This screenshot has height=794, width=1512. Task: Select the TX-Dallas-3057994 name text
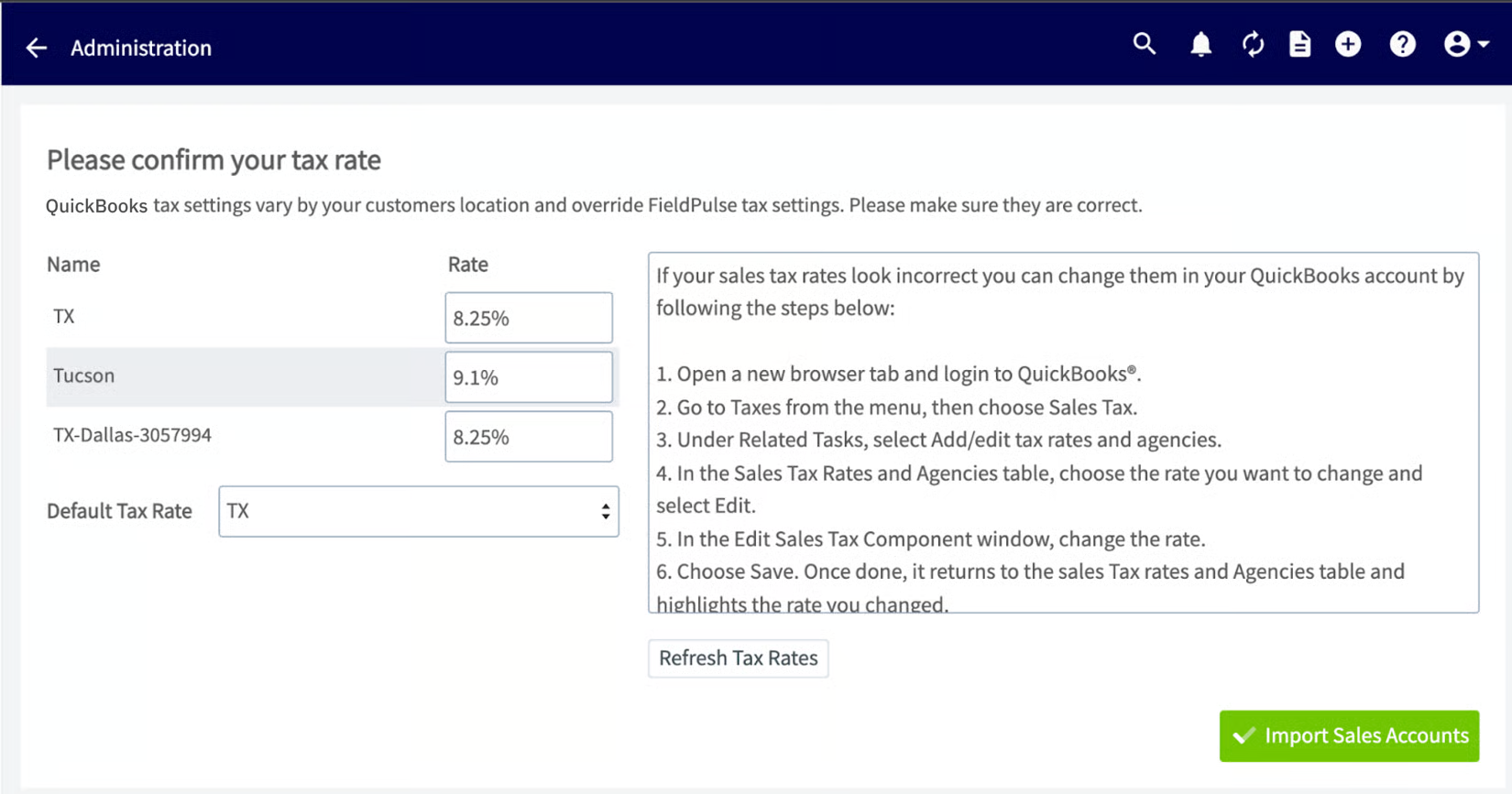pyautogui.click(x=132, y=435)
